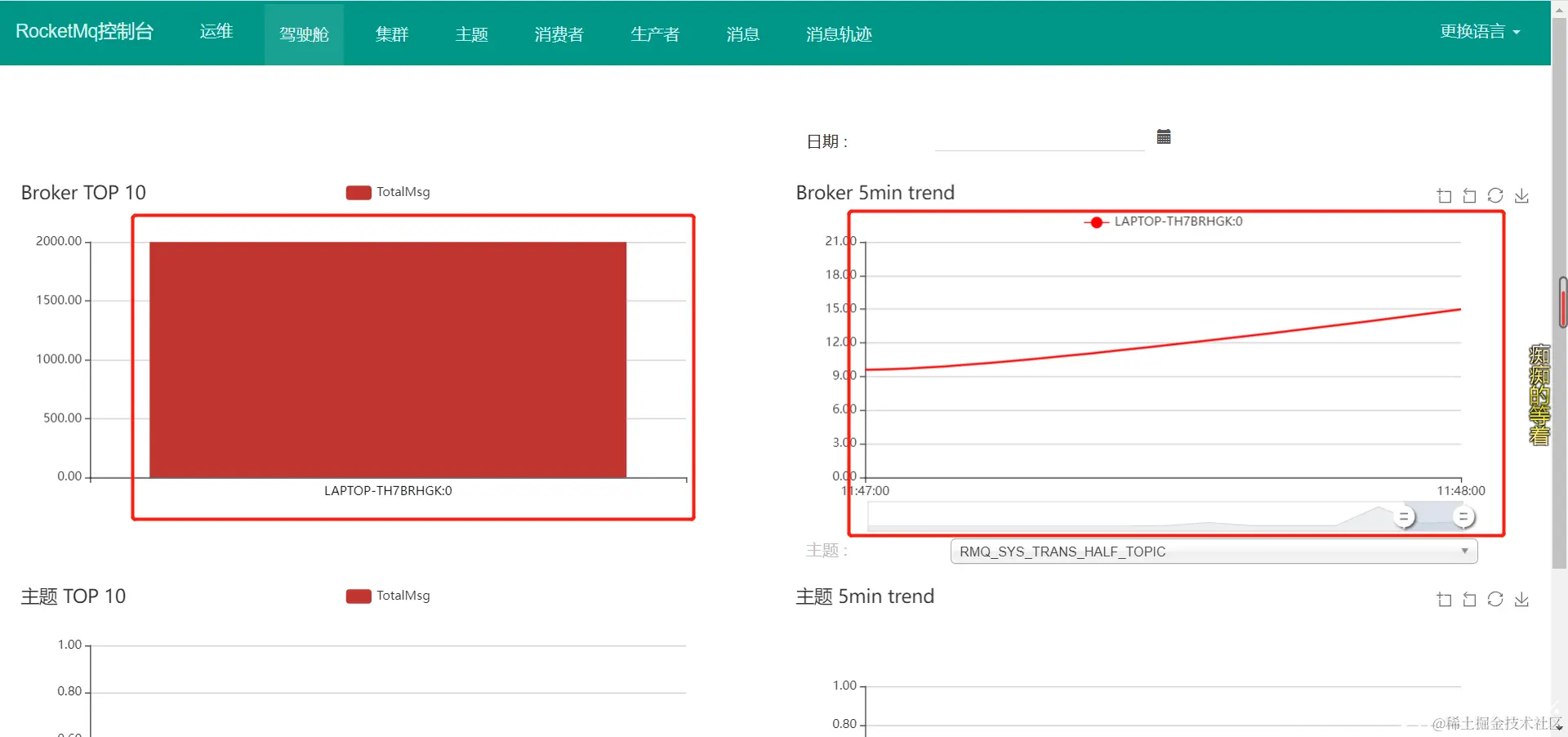The image size is (1568, 737).
Task: Toggle TotalMsg legend in 主题 TOP 10
Action: (x=388, y=596)
